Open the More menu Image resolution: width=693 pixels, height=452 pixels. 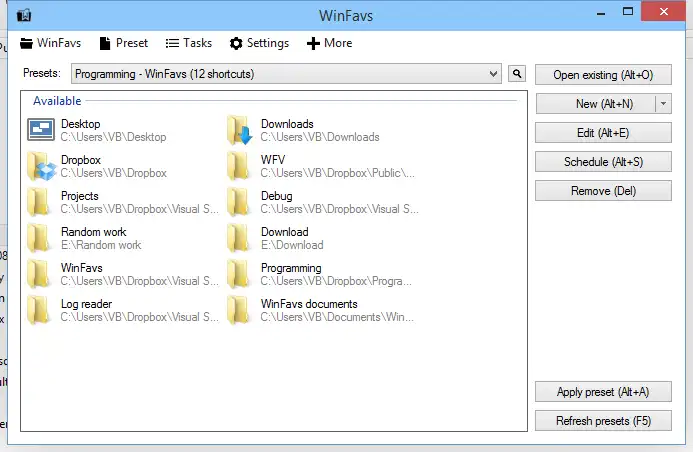329,43
